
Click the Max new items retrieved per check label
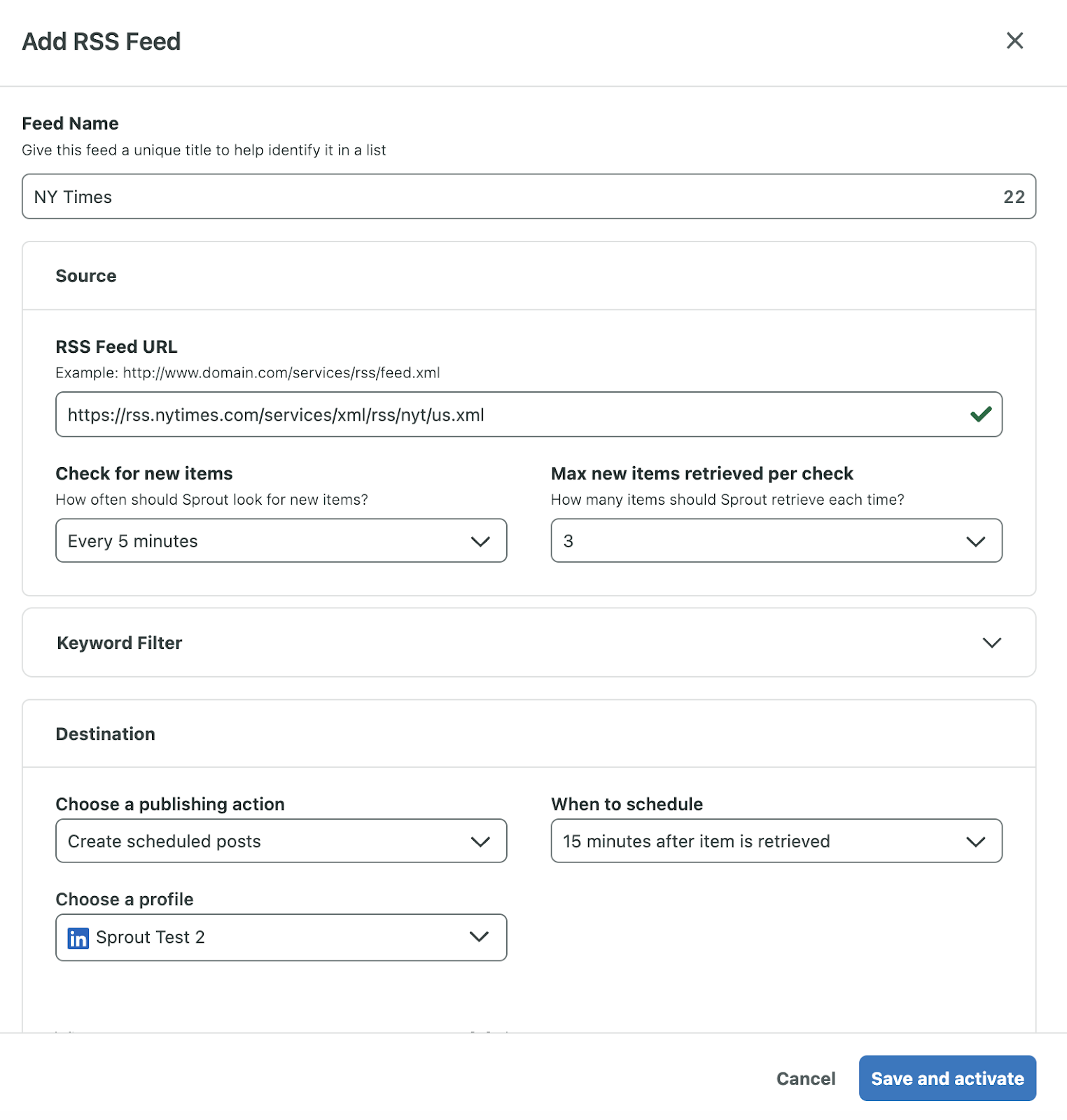[x=702, y=473]
